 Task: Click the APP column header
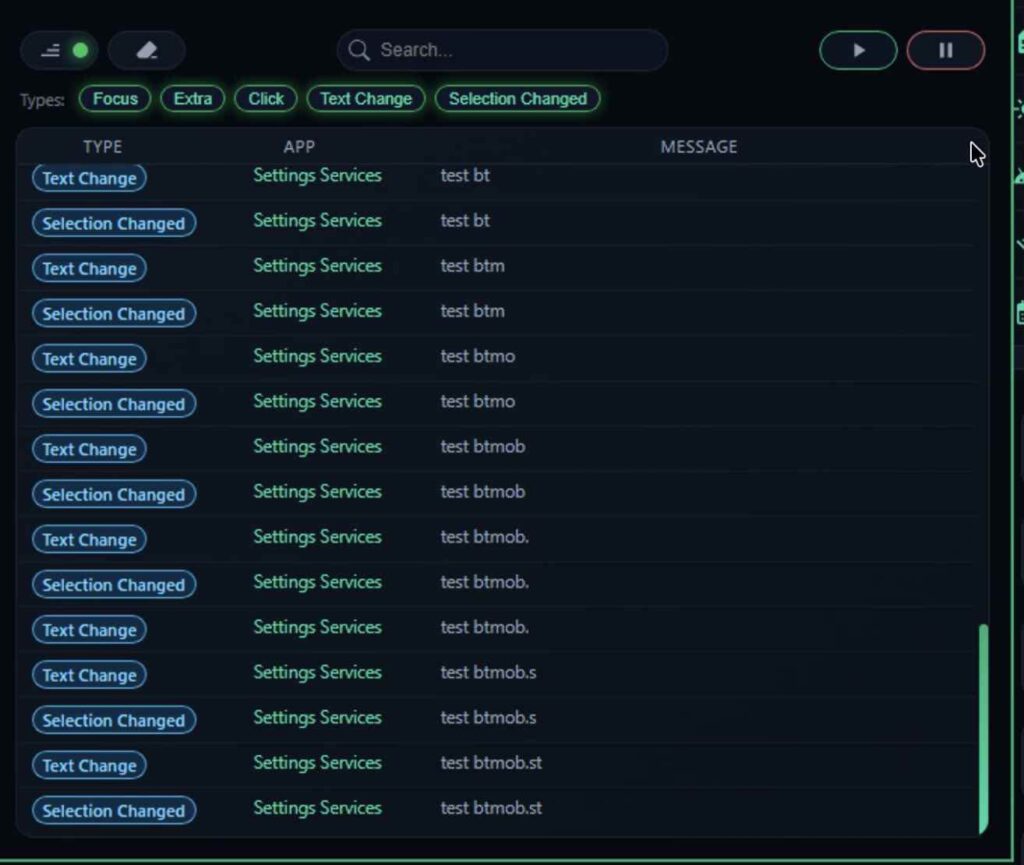pos(299,147)
